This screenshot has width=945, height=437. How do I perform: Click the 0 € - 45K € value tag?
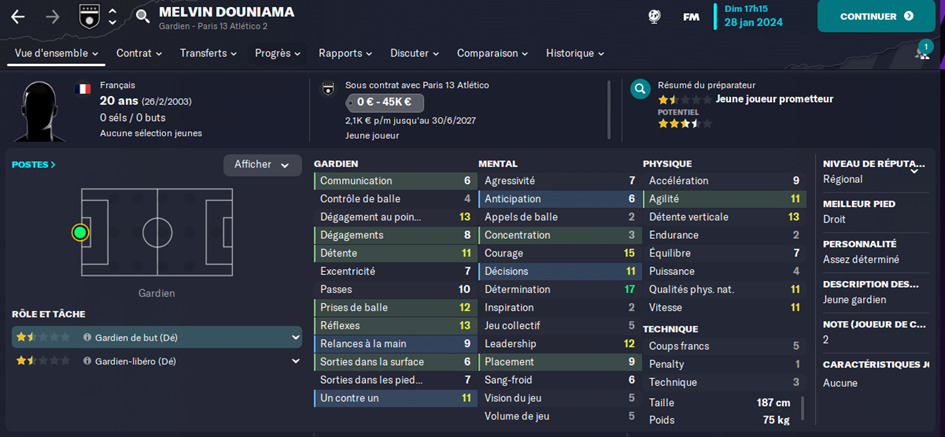tap(385, 102)
